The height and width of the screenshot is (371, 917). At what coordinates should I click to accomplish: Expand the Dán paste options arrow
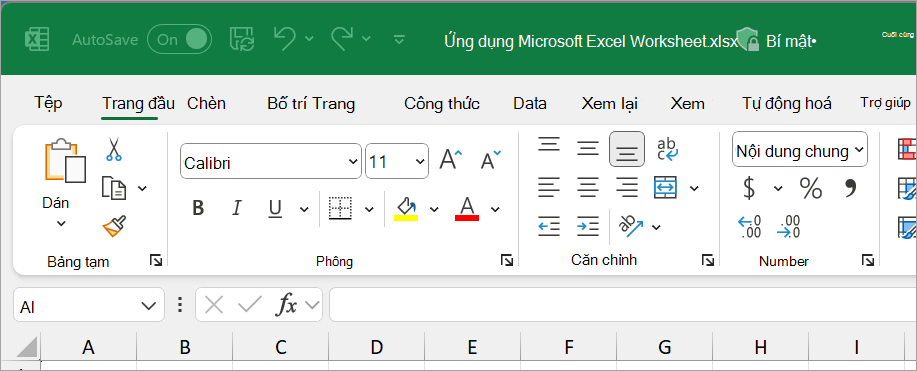[61, 223]
